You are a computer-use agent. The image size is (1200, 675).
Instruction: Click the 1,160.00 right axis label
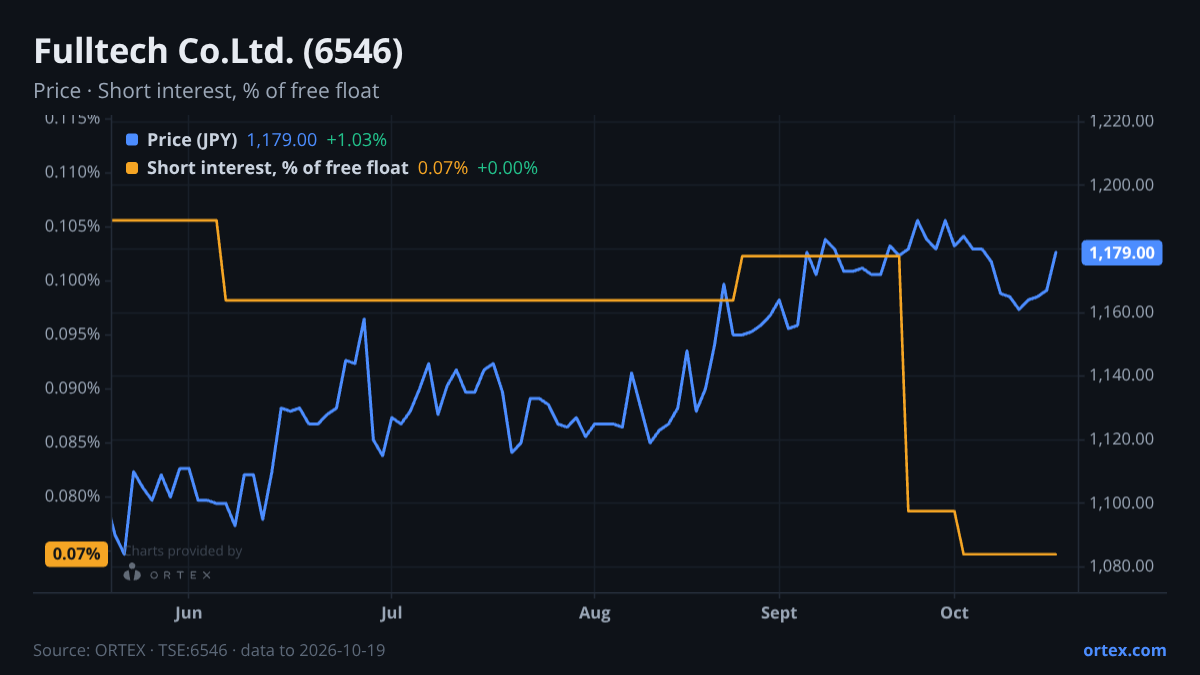(1122, 312)
